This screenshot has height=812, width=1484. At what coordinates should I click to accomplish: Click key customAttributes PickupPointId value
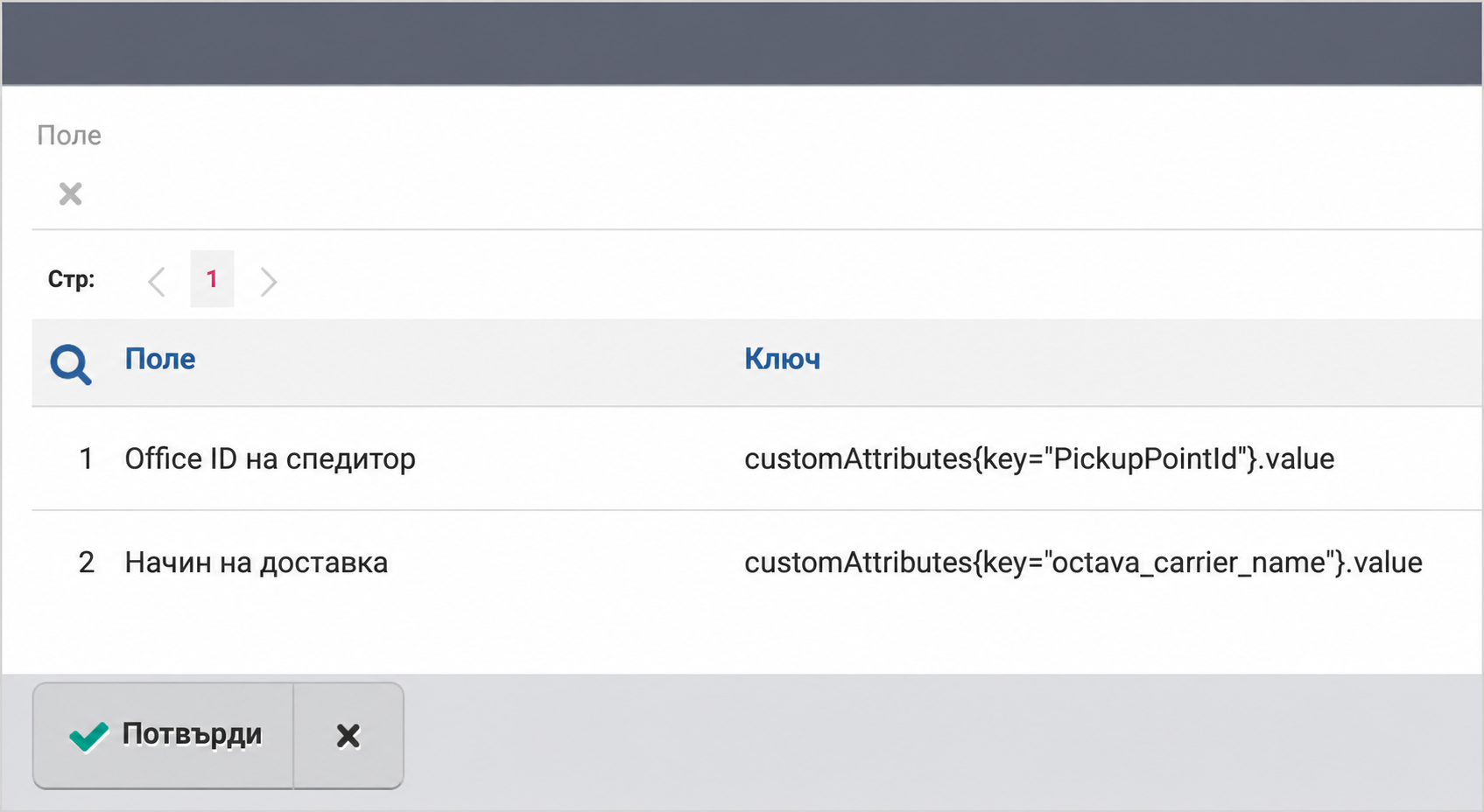1039,458
